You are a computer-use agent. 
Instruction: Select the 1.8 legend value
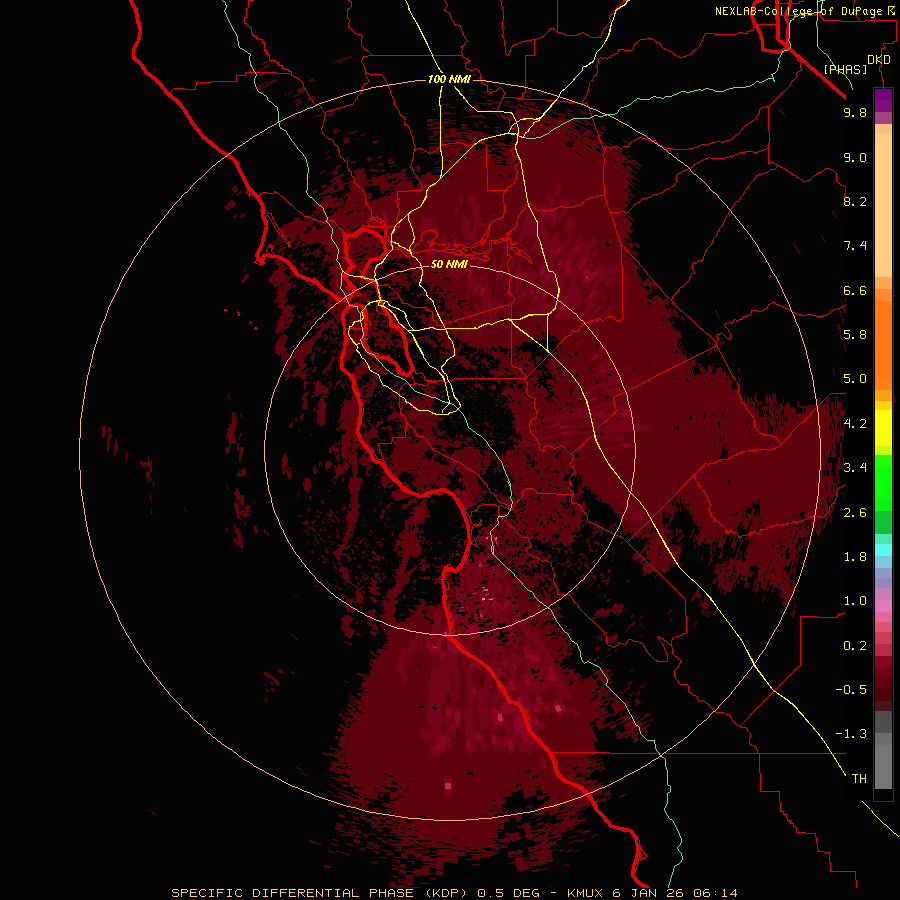[x=855, y=557]
